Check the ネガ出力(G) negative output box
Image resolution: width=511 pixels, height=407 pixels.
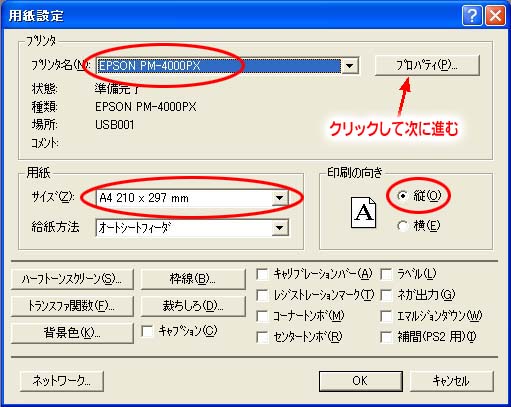pyautogui.click(x=386, y=295)
